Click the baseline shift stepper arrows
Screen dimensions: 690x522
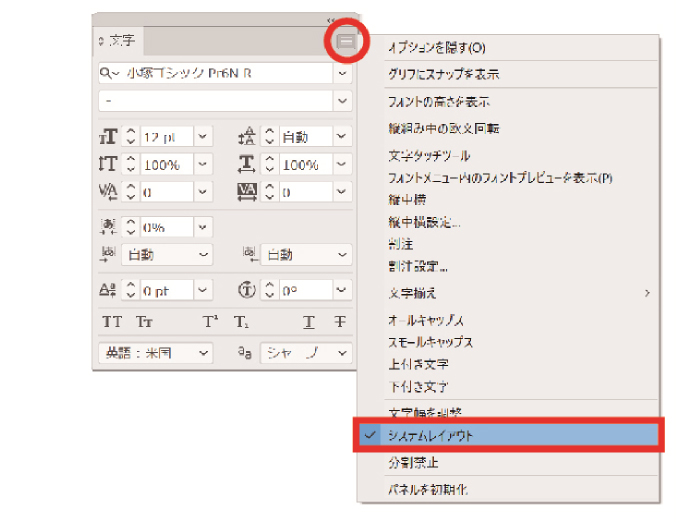130,290
